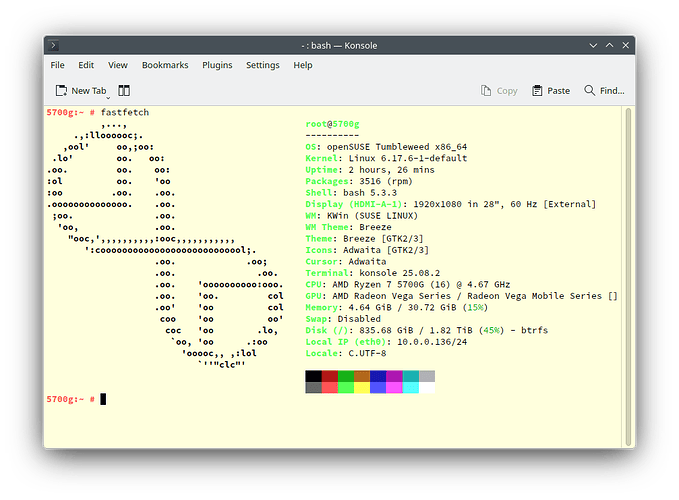Open the Settings menu
This screenshot has width=679, height=500.
(263, 65)
